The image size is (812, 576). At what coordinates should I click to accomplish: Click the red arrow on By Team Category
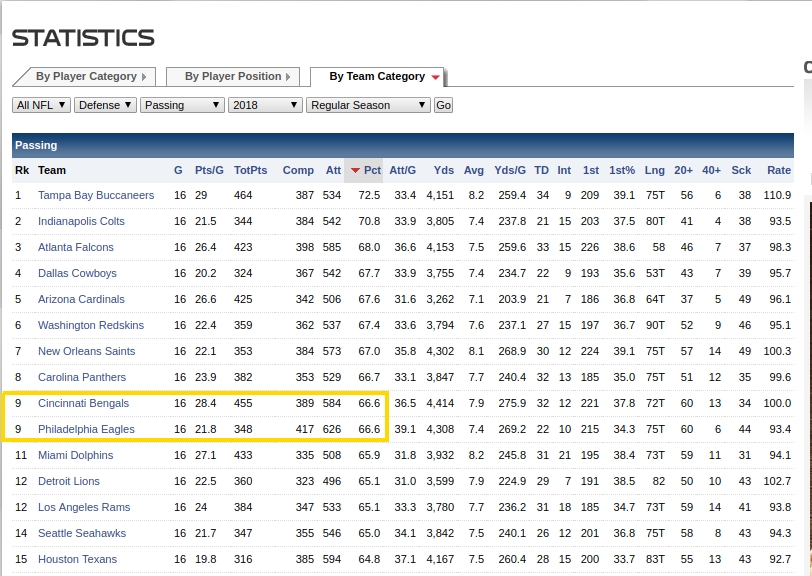[435, 77]
